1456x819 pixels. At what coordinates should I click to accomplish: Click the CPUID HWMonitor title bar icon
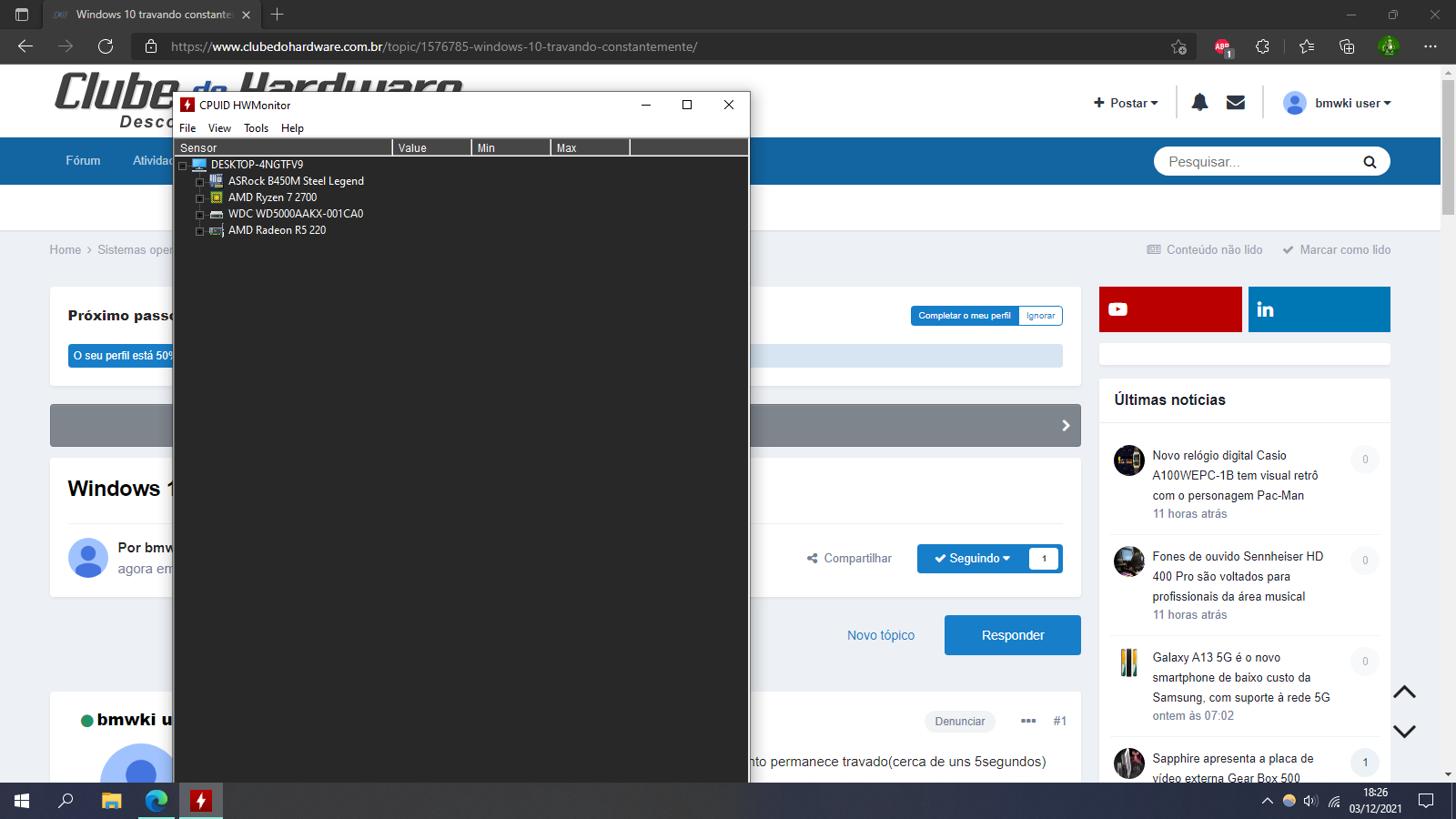pos(187,105)
